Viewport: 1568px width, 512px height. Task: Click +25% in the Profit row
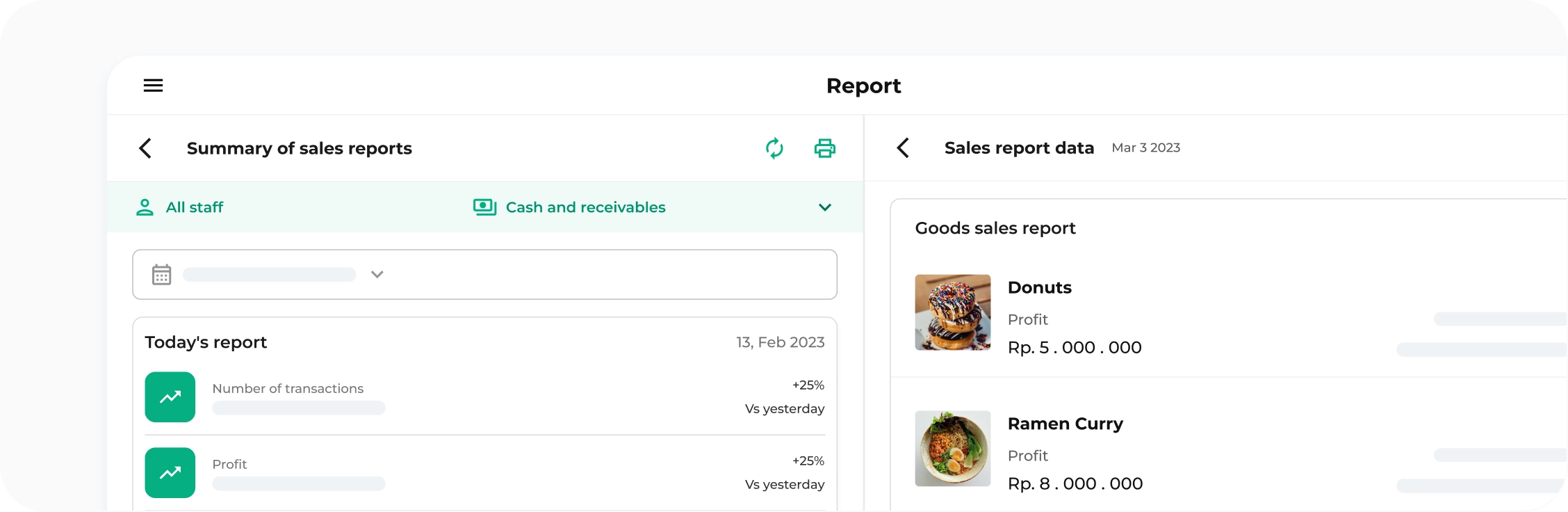pyautogui.click(x=808, y=461)
